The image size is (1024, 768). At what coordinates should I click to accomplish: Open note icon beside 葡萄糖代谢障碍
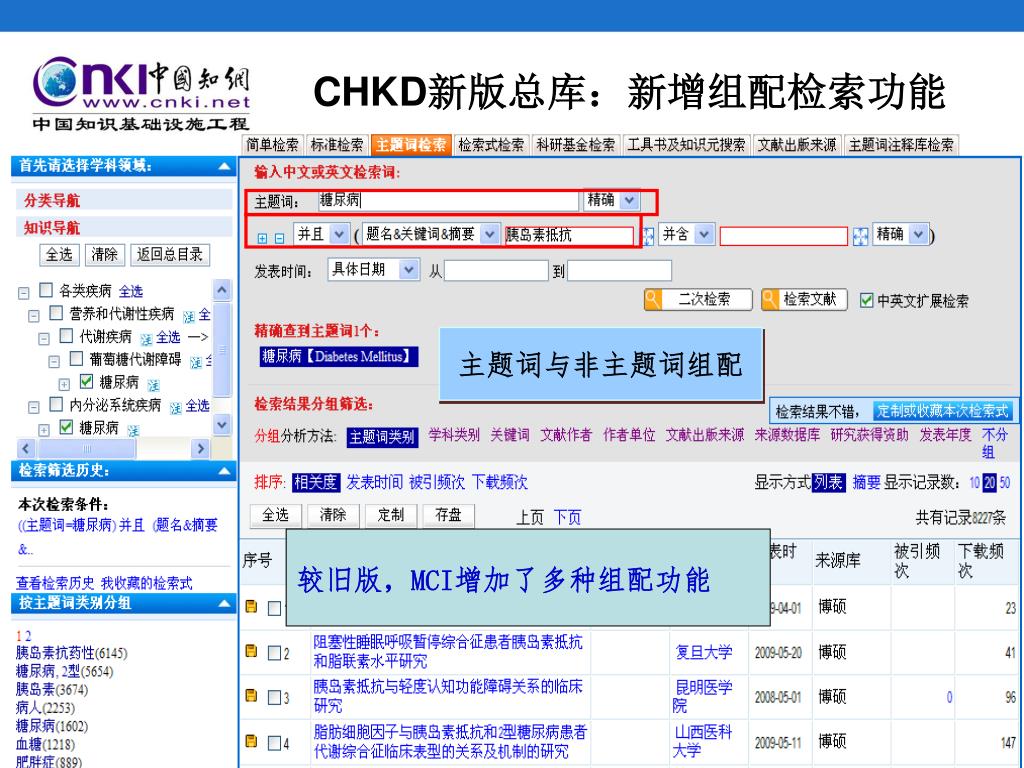tap(196, 362)
